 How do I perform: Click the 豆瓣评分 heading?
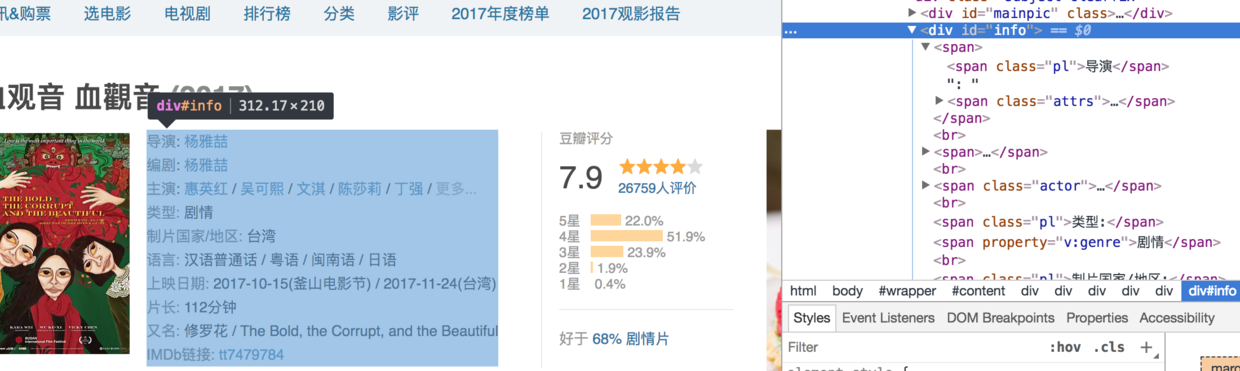pos(586,139)
